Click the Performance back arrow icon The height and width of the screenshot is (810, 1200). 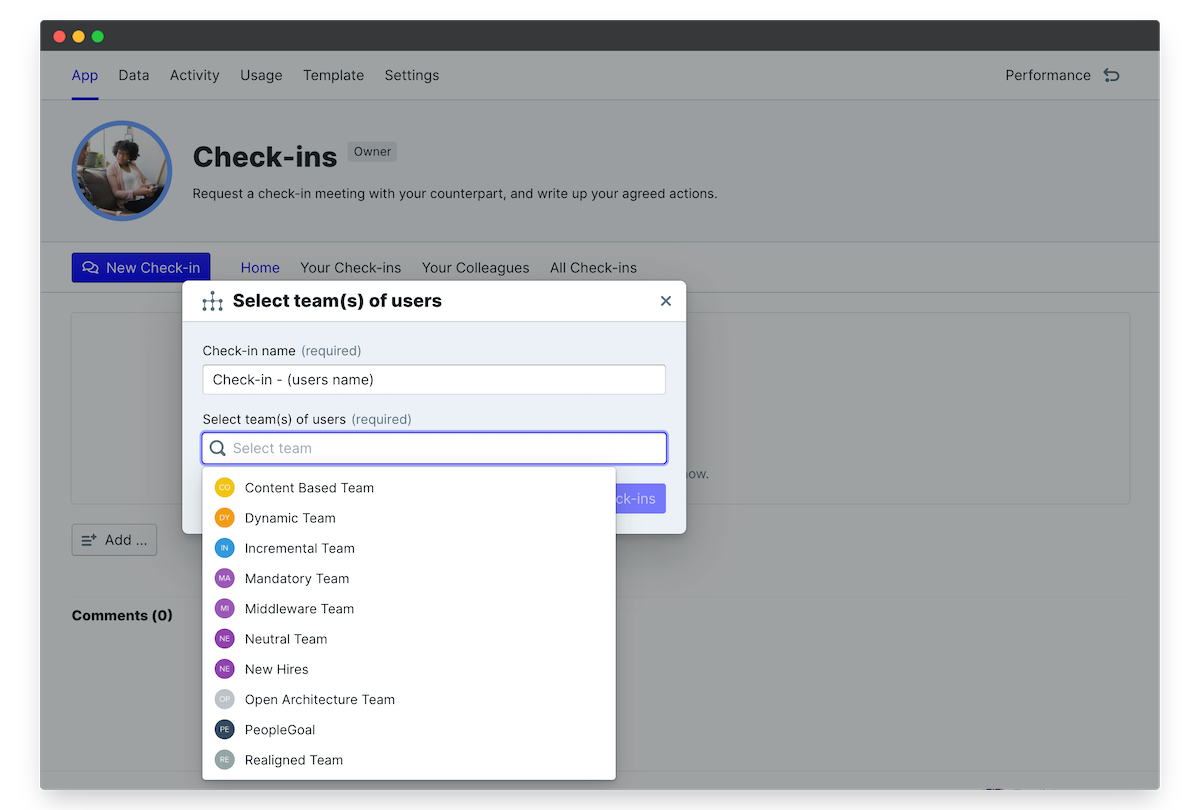tap(1111, 75)
